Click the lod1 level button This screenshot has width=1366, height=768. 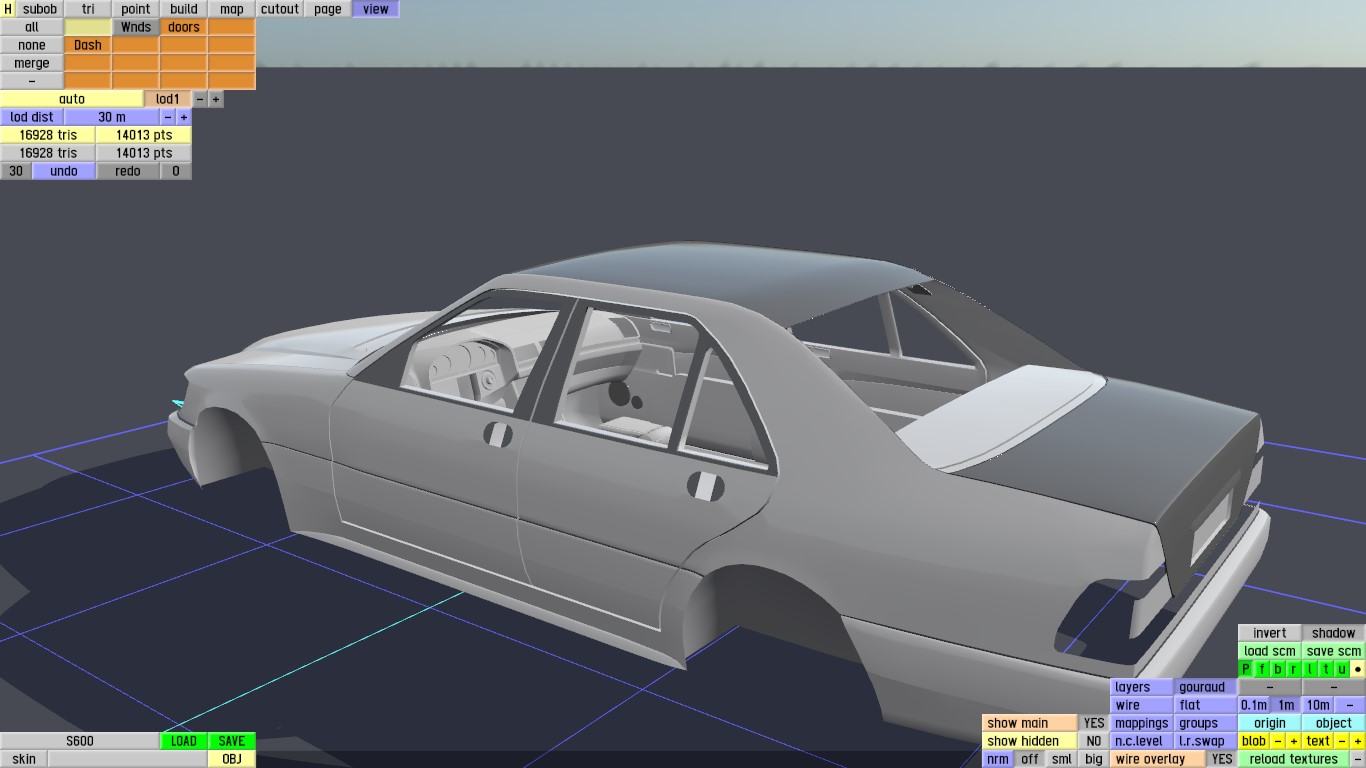(168, 99)
